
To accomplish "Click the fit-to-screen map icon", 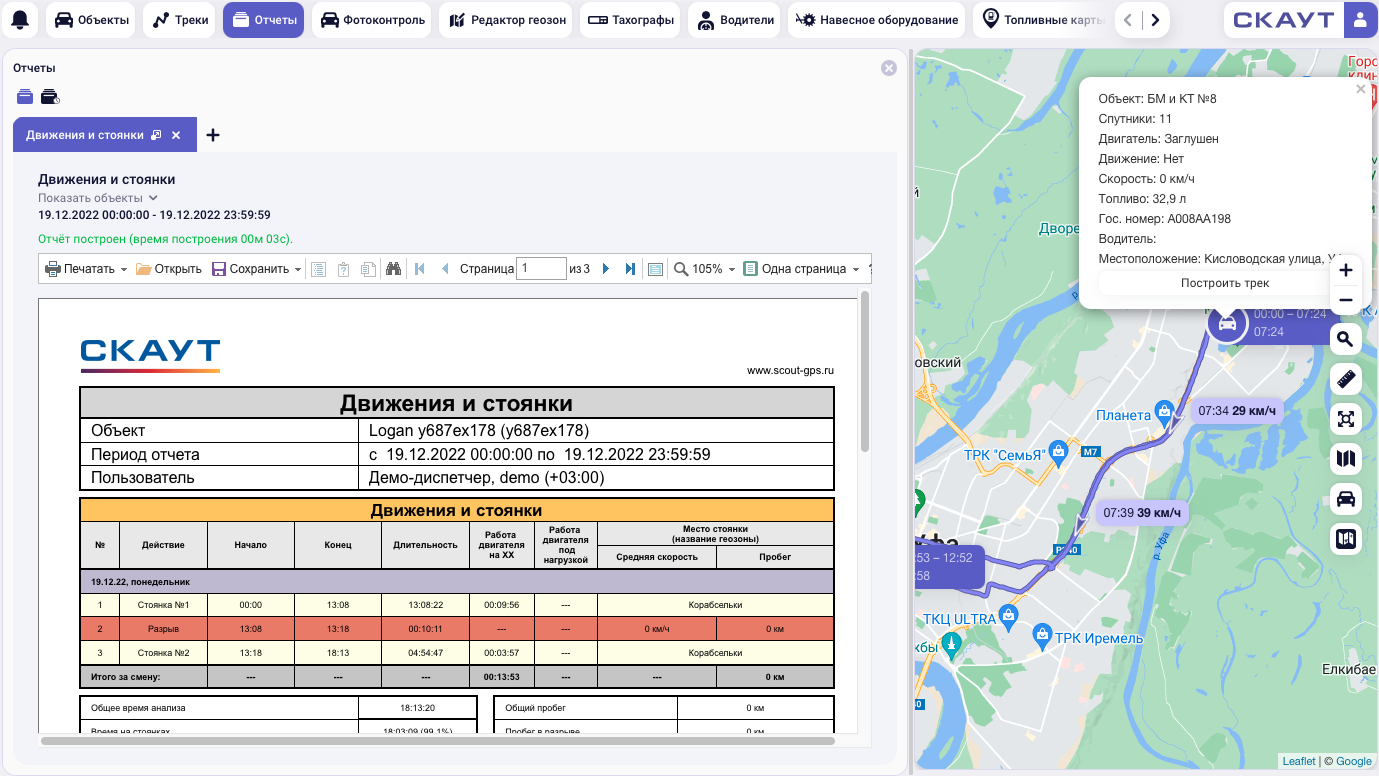I will [1346, 419].
